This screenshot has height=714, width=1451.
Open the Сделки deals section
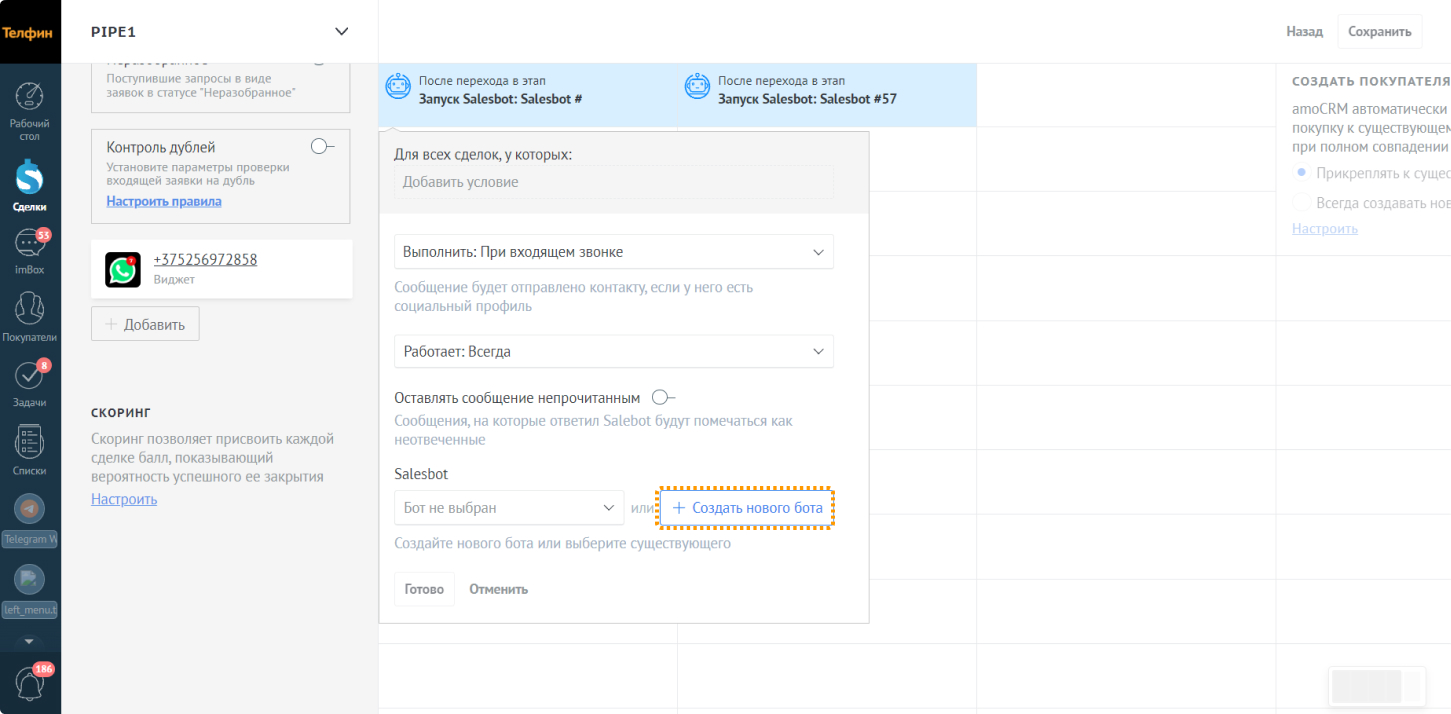click(x=30, y=180)
